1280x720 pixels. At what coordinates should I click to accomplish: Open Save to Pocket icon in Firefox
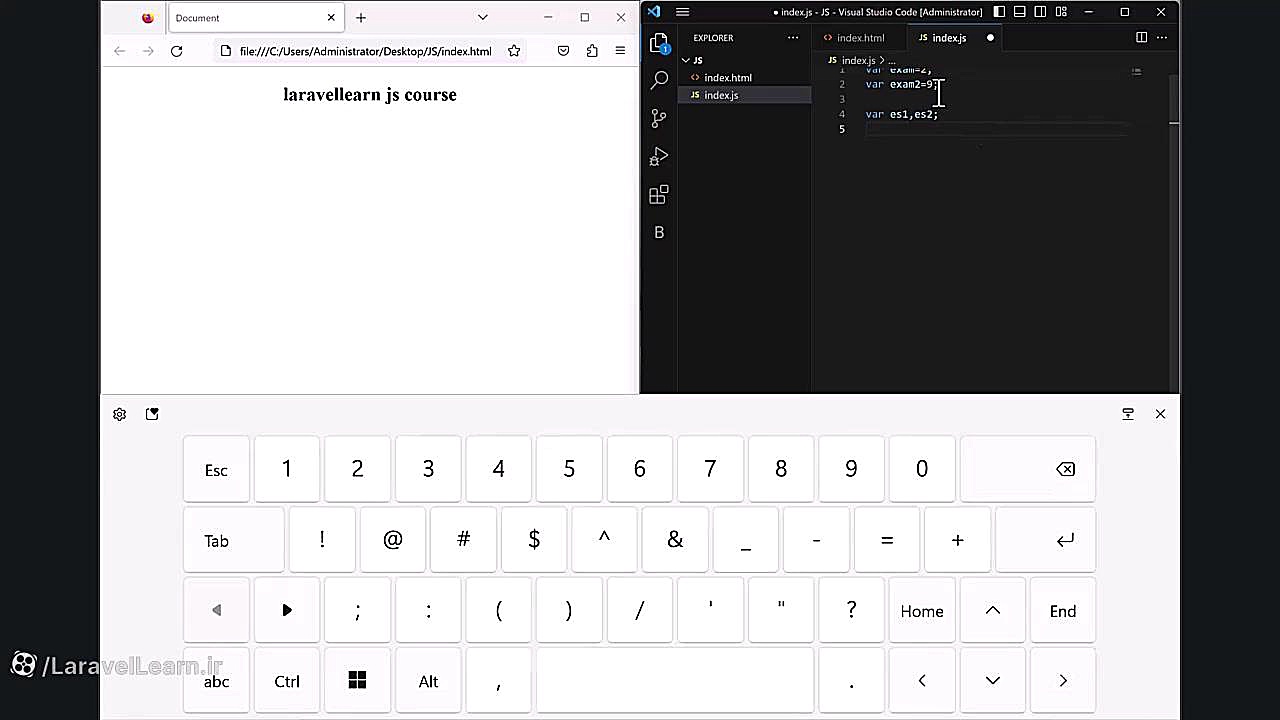(x=563, y=51)
